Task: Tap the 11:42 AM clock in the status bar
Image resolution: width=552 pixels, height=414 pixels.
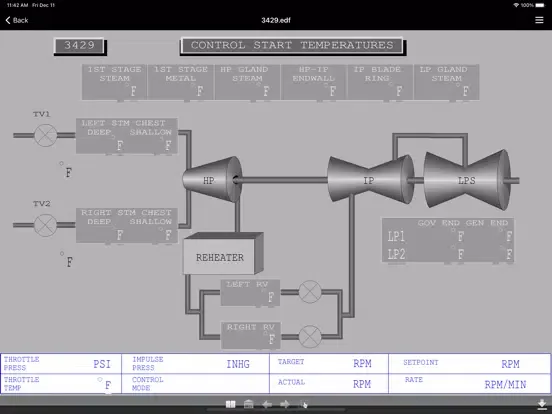Action: [x=17, y=5]
